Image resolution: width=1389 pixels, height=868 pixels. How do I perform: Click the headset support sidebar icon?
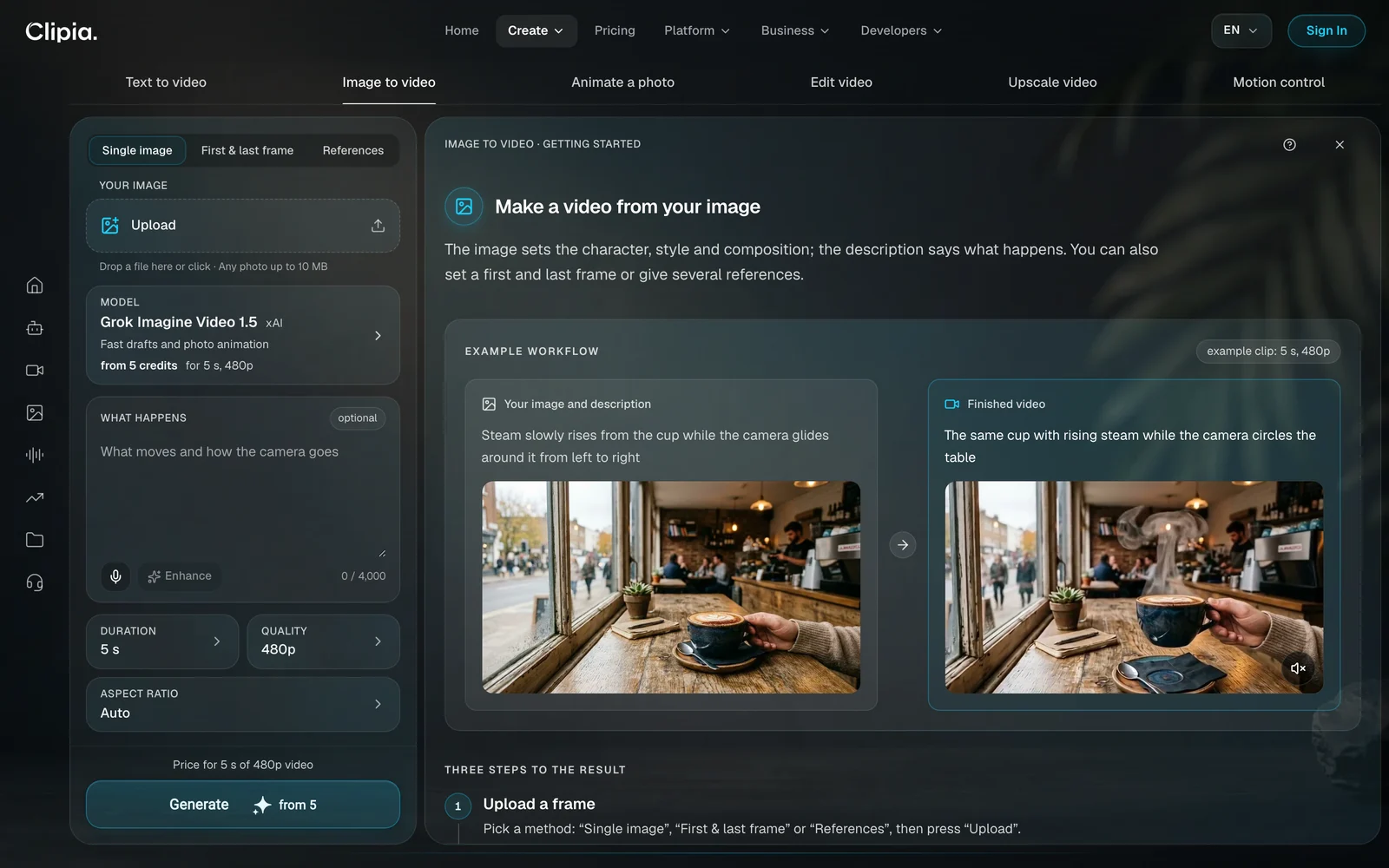click(35, 582)
